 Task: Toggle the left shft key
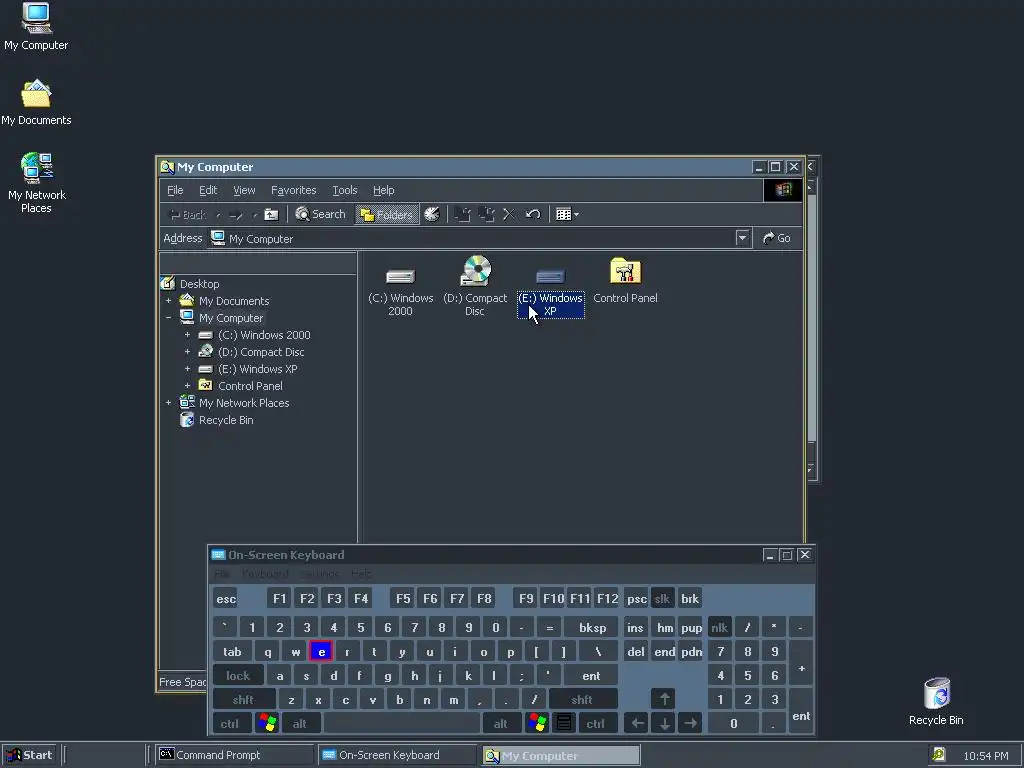click(x=243, y=699)
